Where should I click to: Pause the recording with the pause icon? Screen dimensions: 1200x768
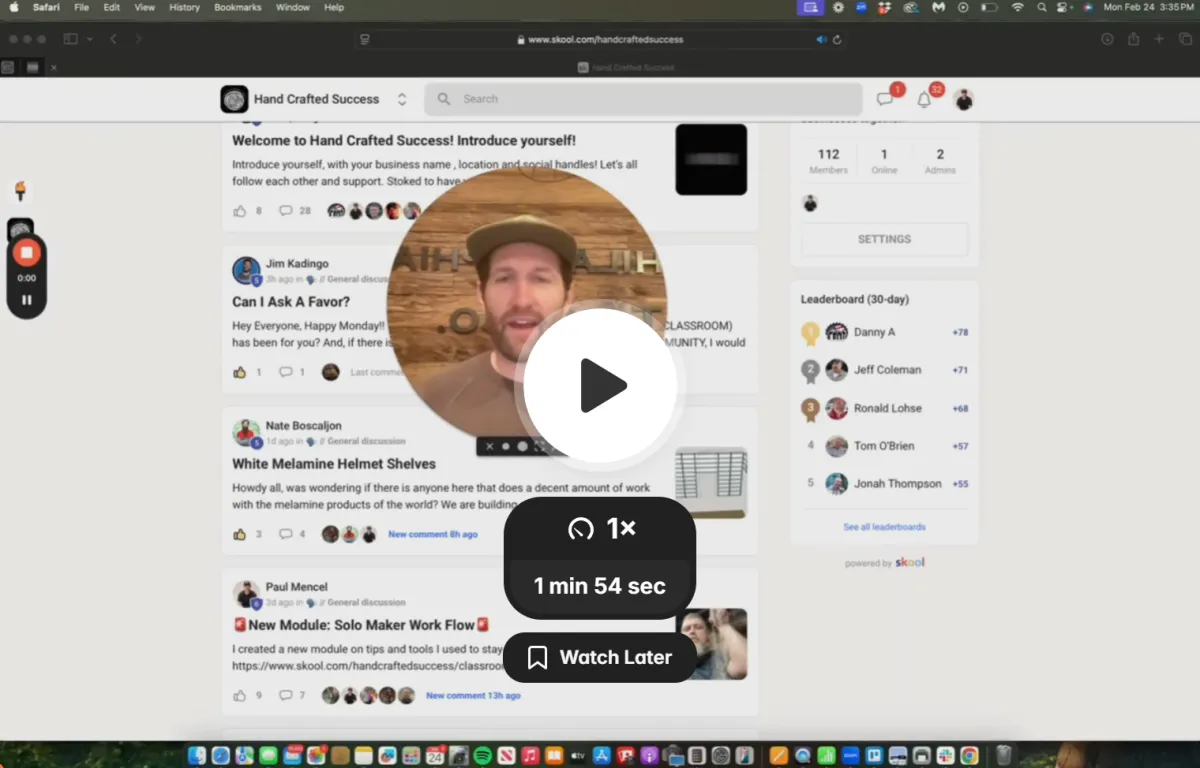[27, 299]
